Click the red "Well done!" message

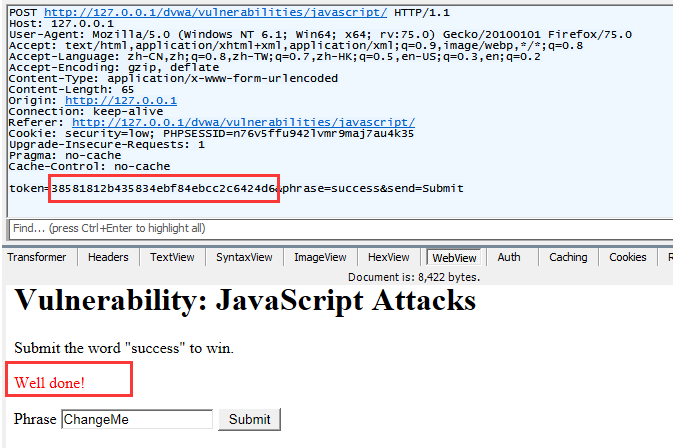[x=50, y=383]
